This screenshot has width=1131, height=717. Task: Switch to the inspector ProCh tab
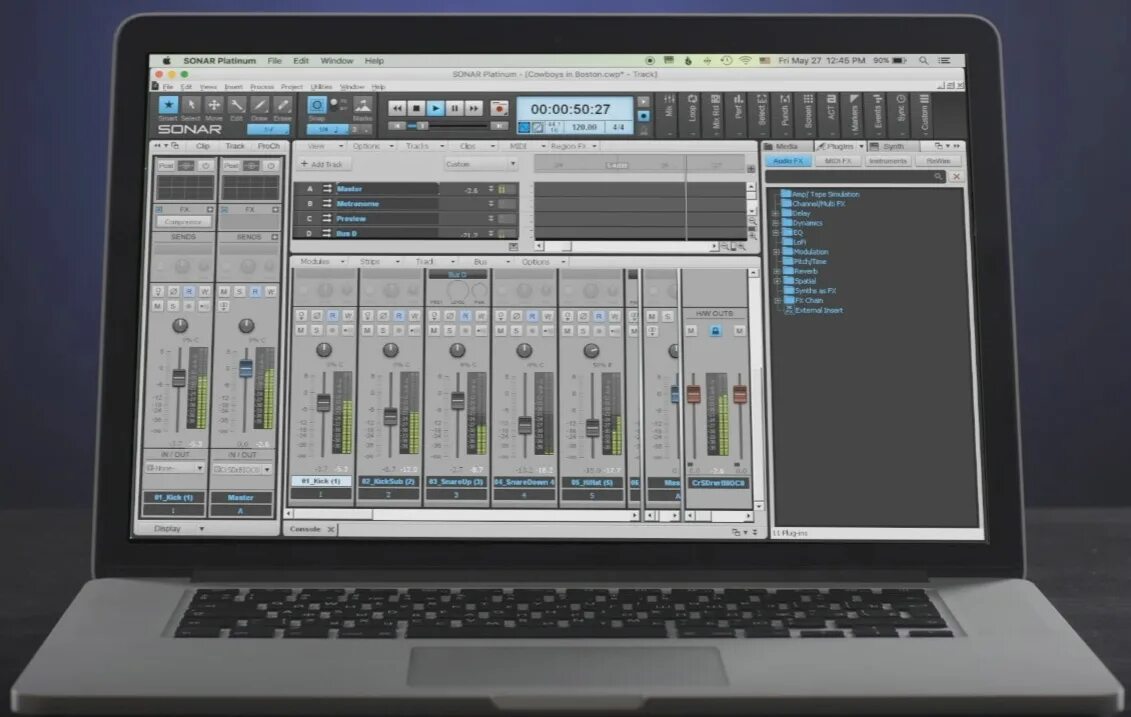point(268,146)
